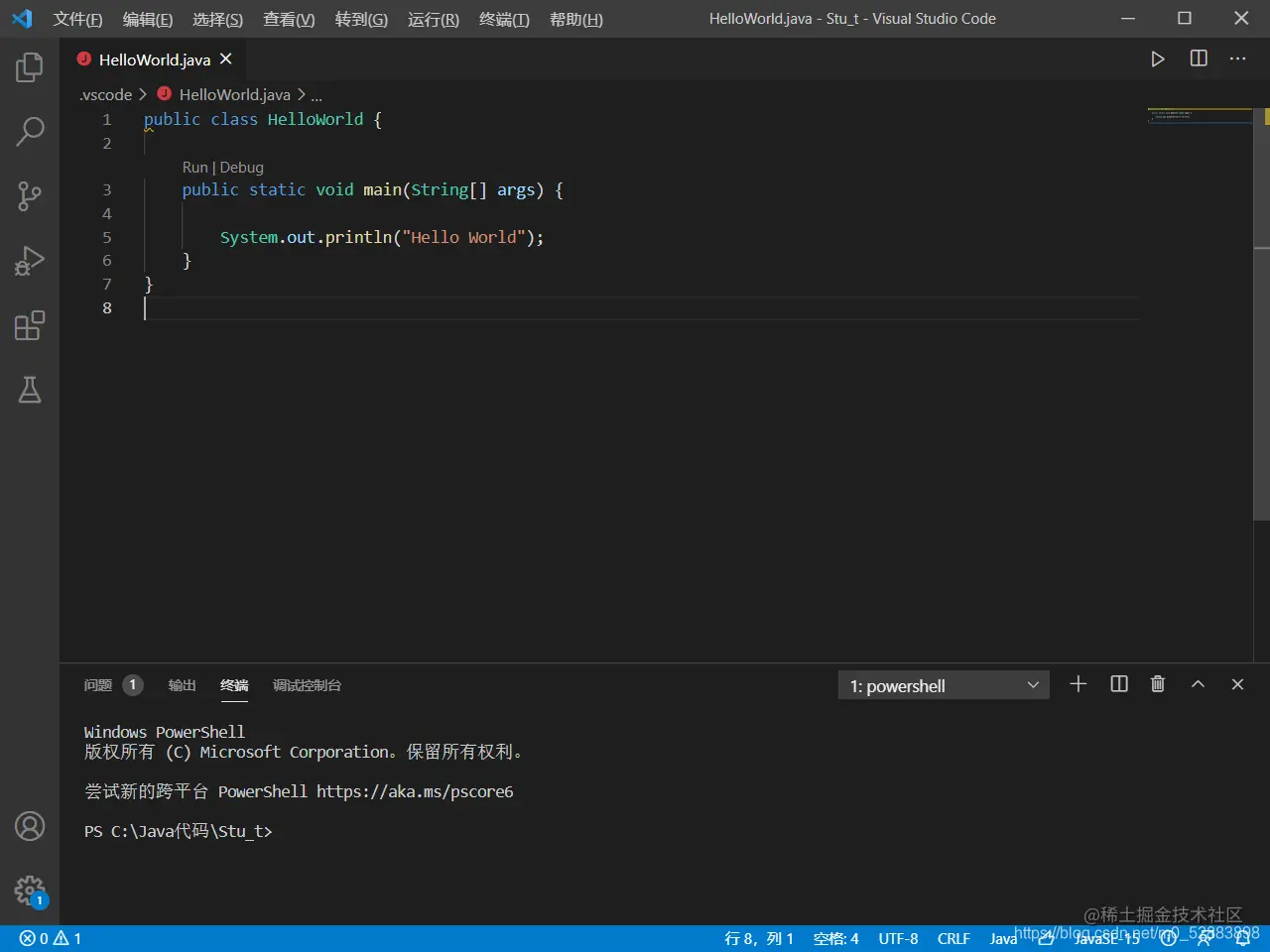
Task: Open the Source Control view
Action: coord(30,195)
